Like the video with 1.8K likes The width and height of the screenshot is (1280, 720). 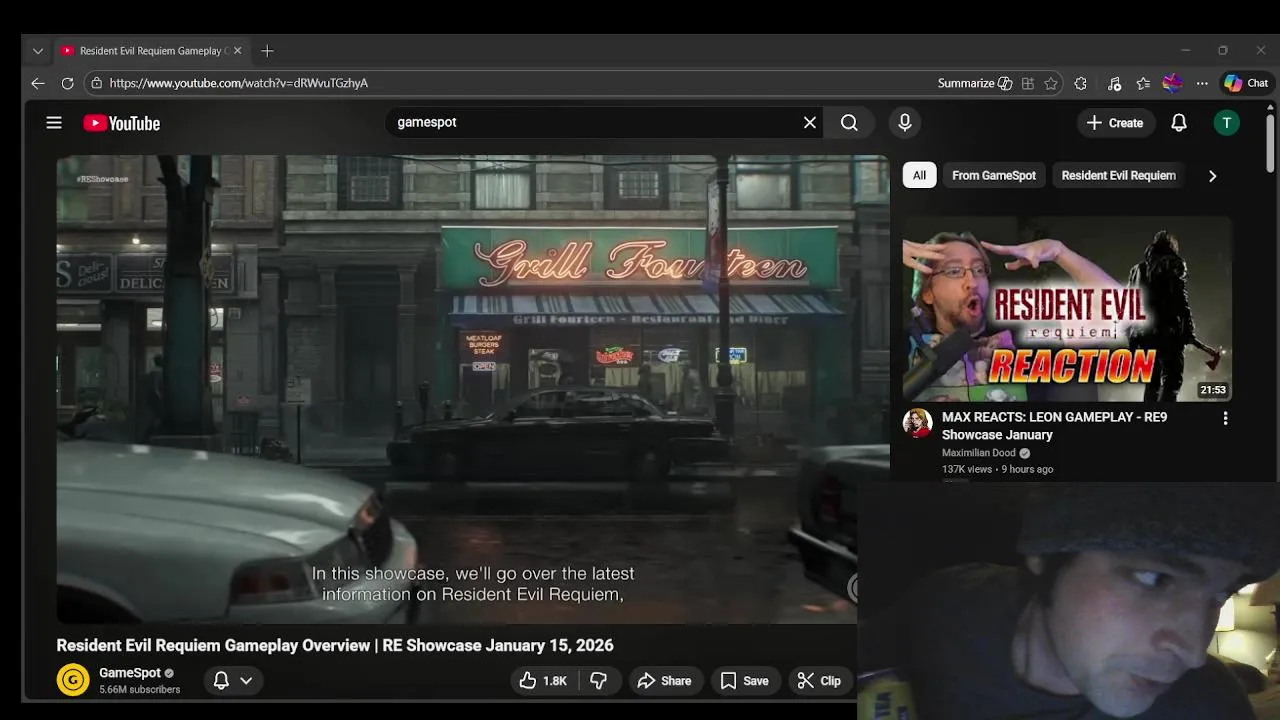coord(543,680)
